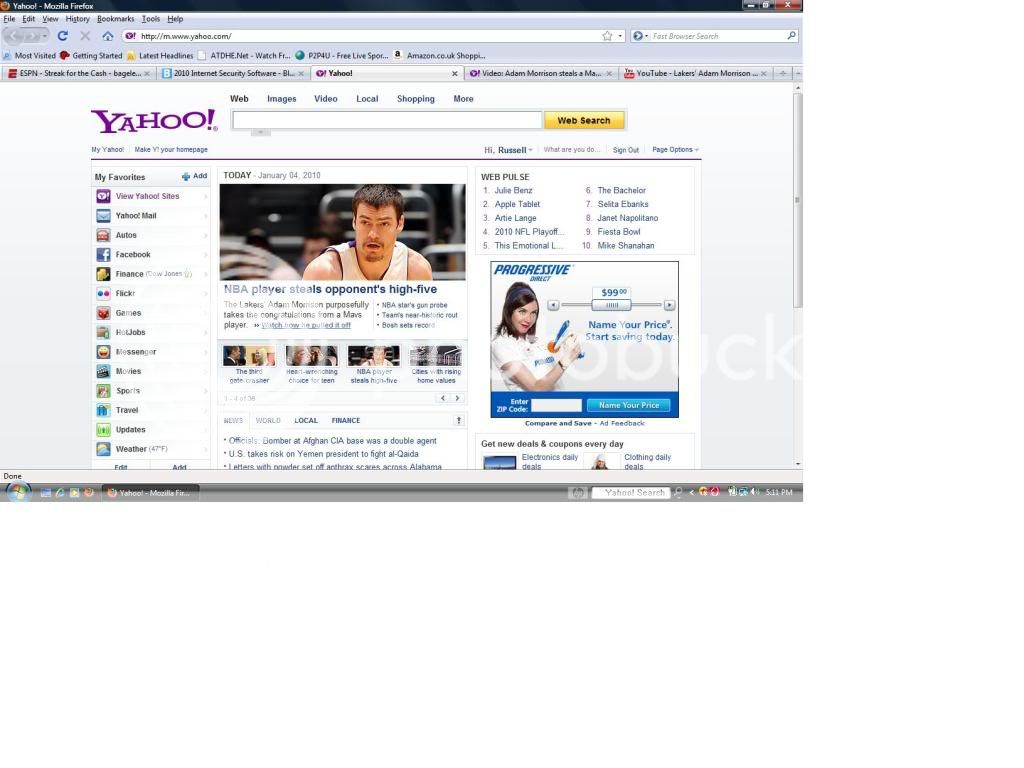Close the Yahoo! browser tab
This screenshot has height=768, width=1024.
click(455, 74)
